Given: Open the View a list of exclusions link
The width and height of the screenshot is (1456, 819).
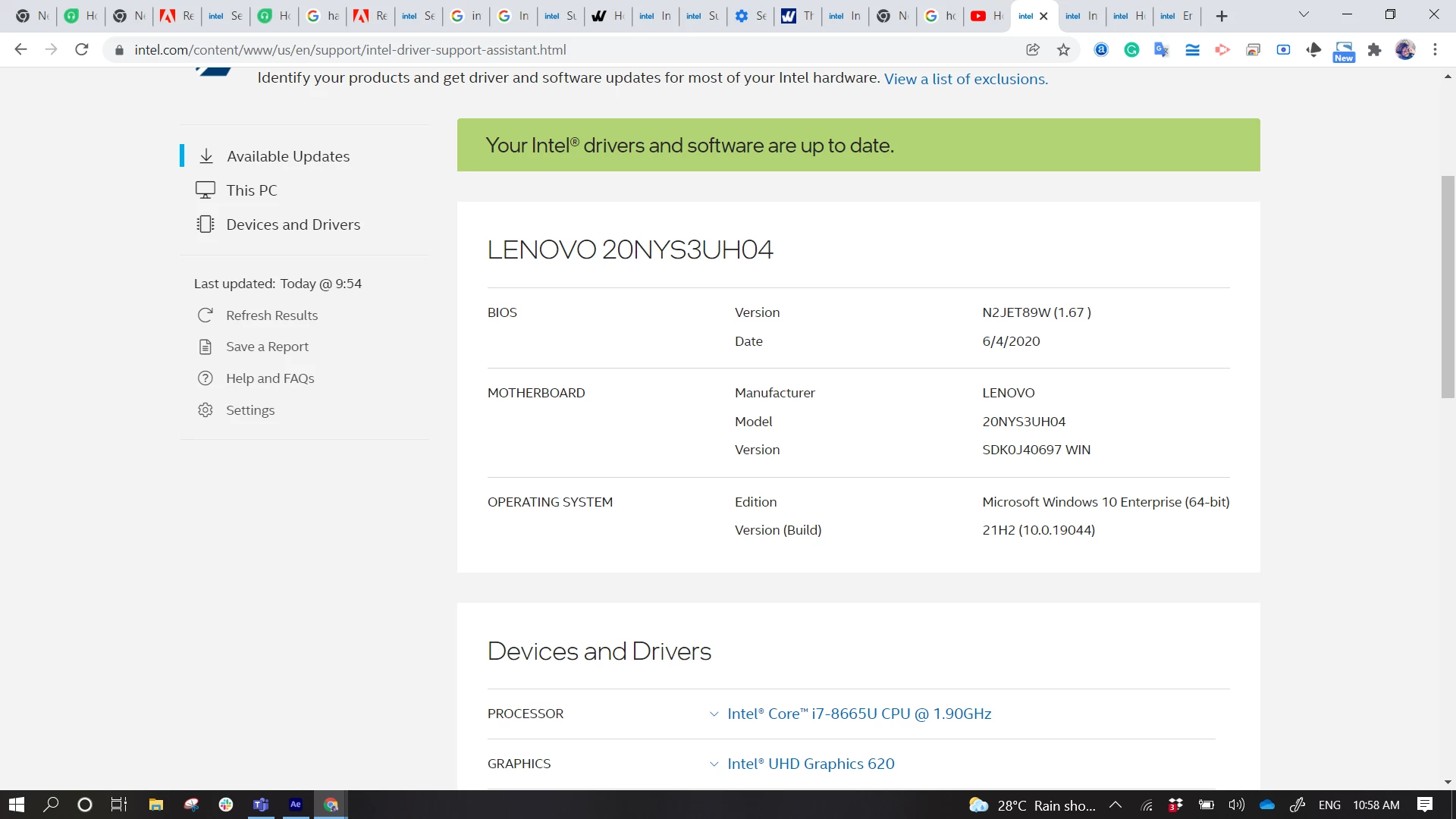Looking at the screenshot, I should (965, 79).
